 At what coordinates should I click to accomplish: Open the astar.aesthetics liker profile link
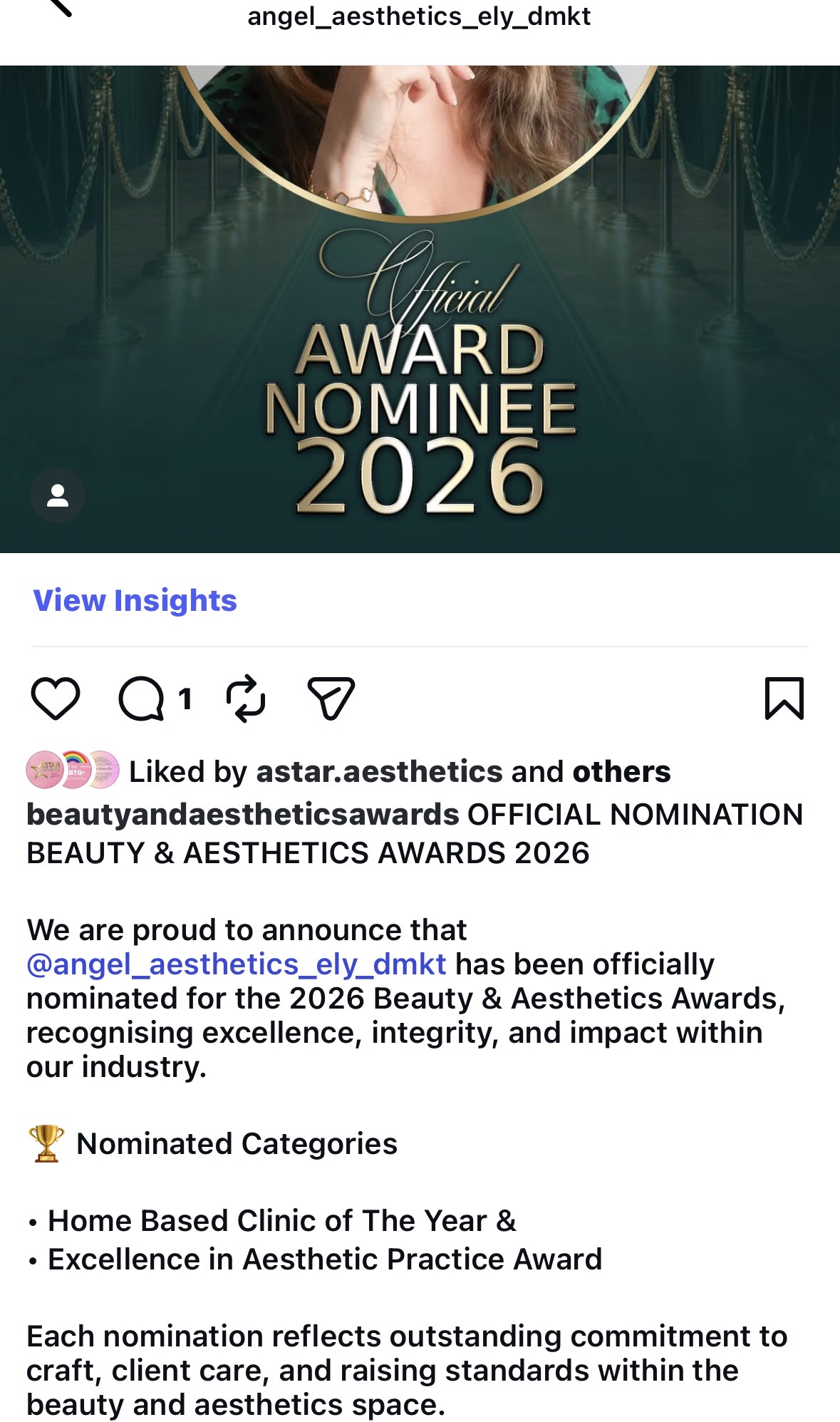(x=379, y=771)
